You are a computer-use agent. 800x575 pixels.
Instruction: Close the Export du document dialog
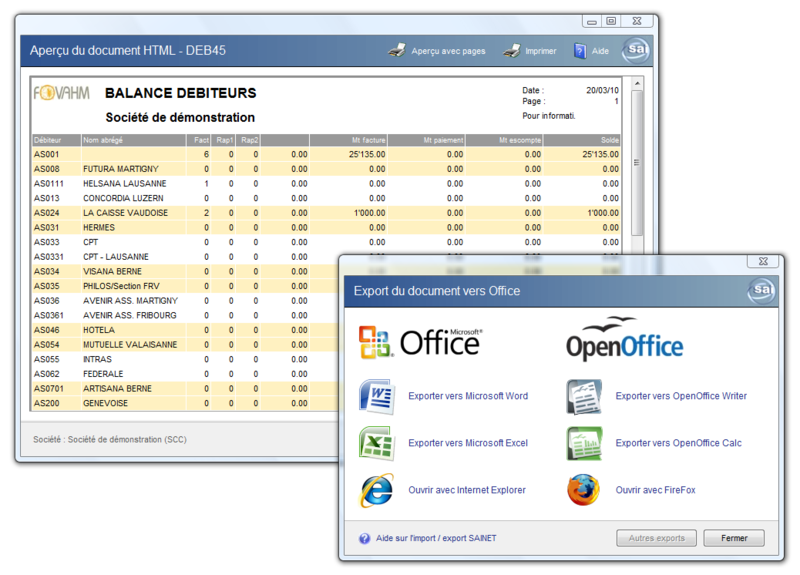tap(733, 538)
